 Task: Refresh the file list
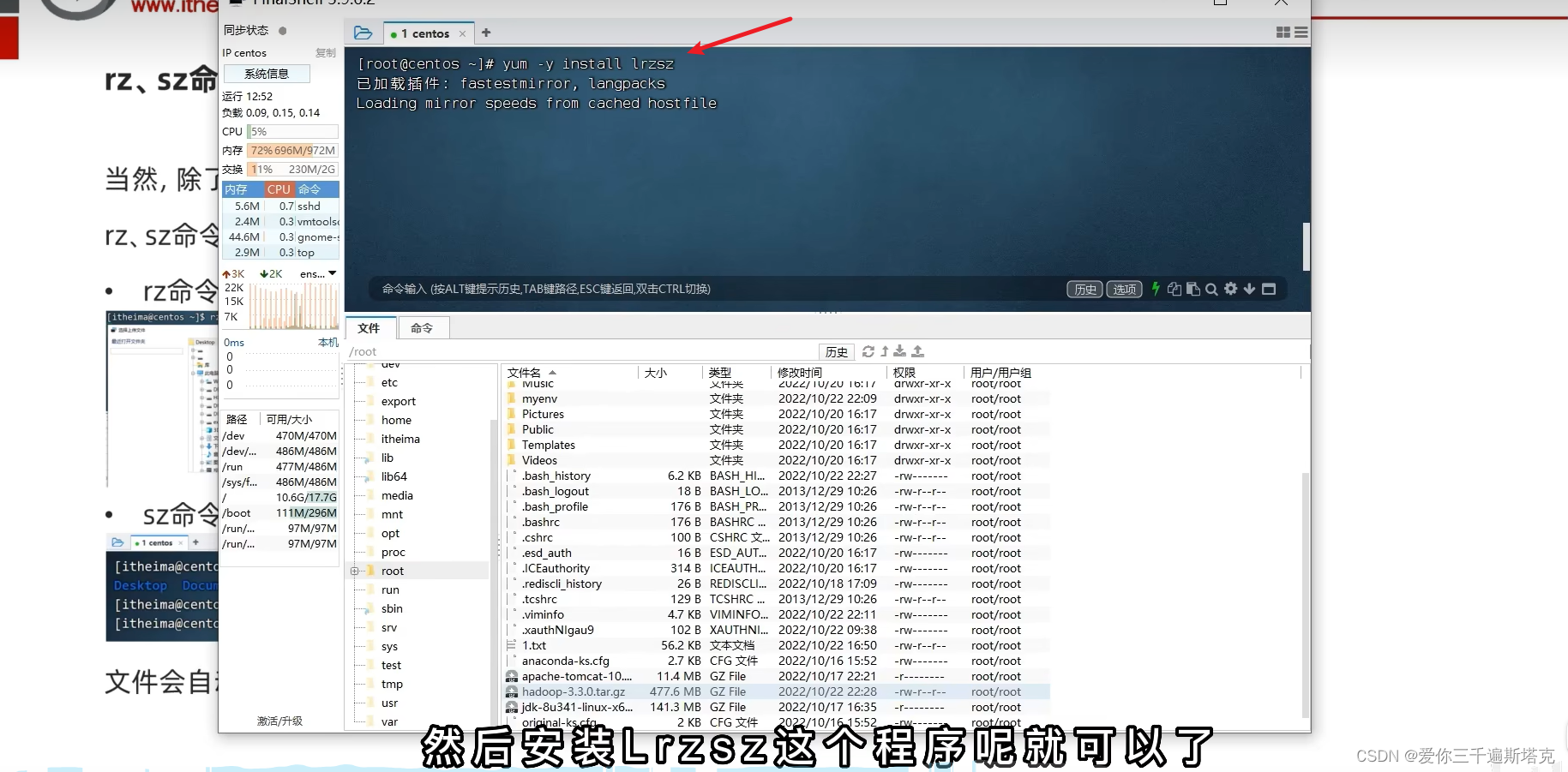pyautogui.click(x=868, y=351)
